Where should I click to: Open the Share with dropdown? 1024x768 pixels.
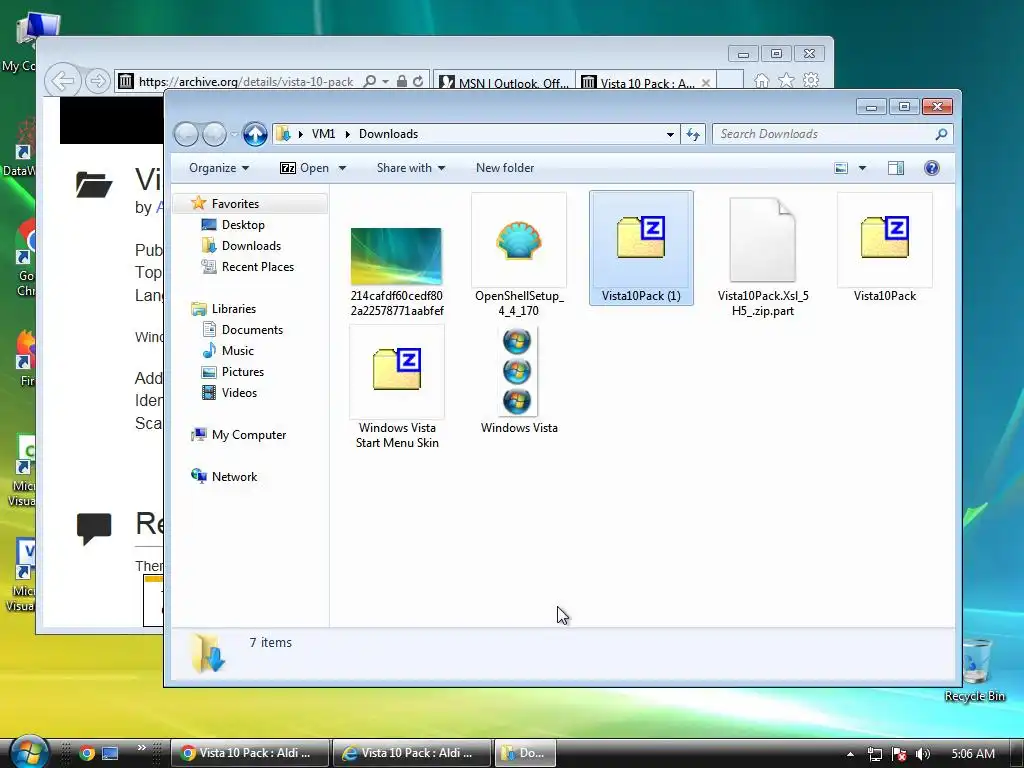(411, 168)
